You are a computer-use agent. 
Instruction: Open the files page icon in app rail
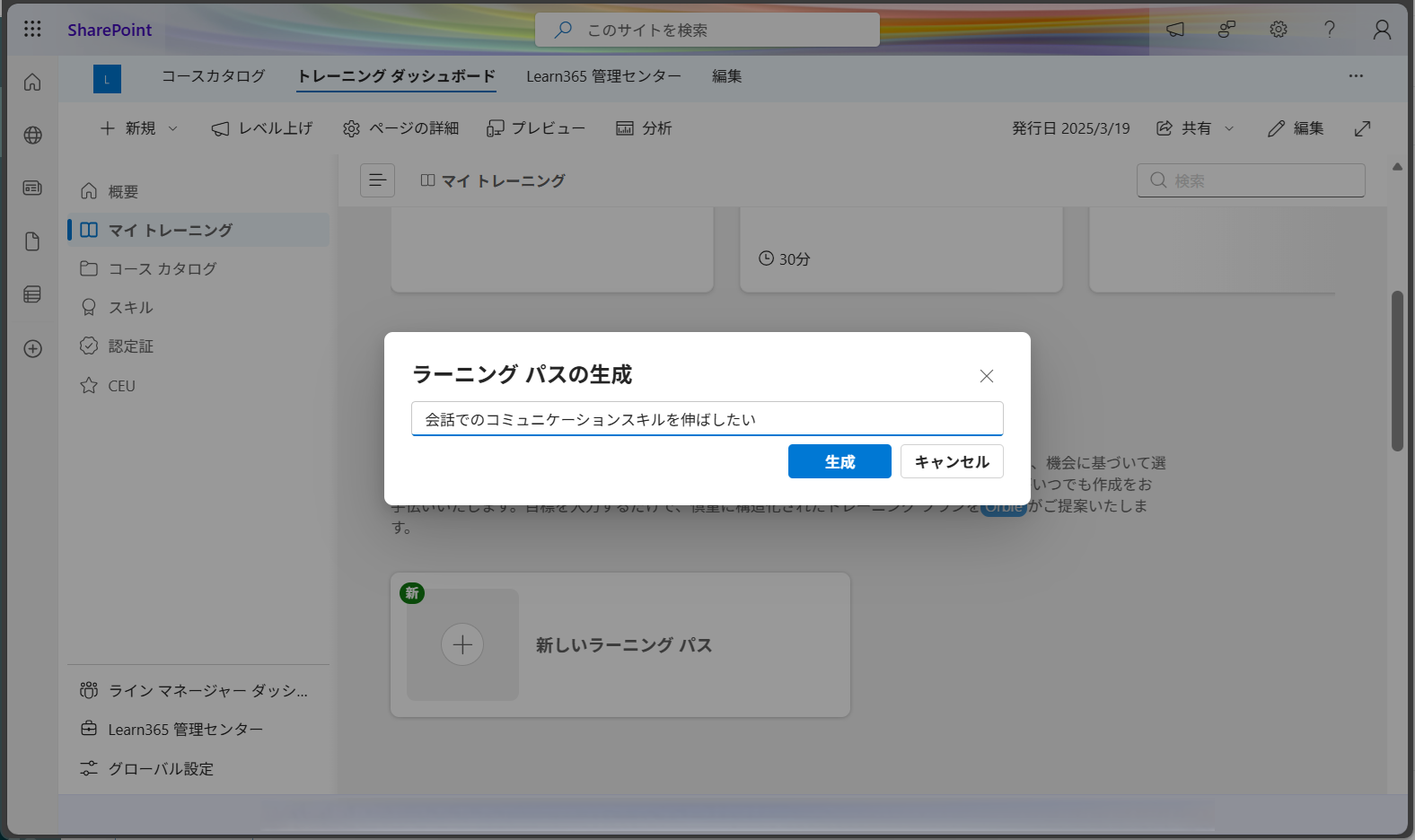32,241
